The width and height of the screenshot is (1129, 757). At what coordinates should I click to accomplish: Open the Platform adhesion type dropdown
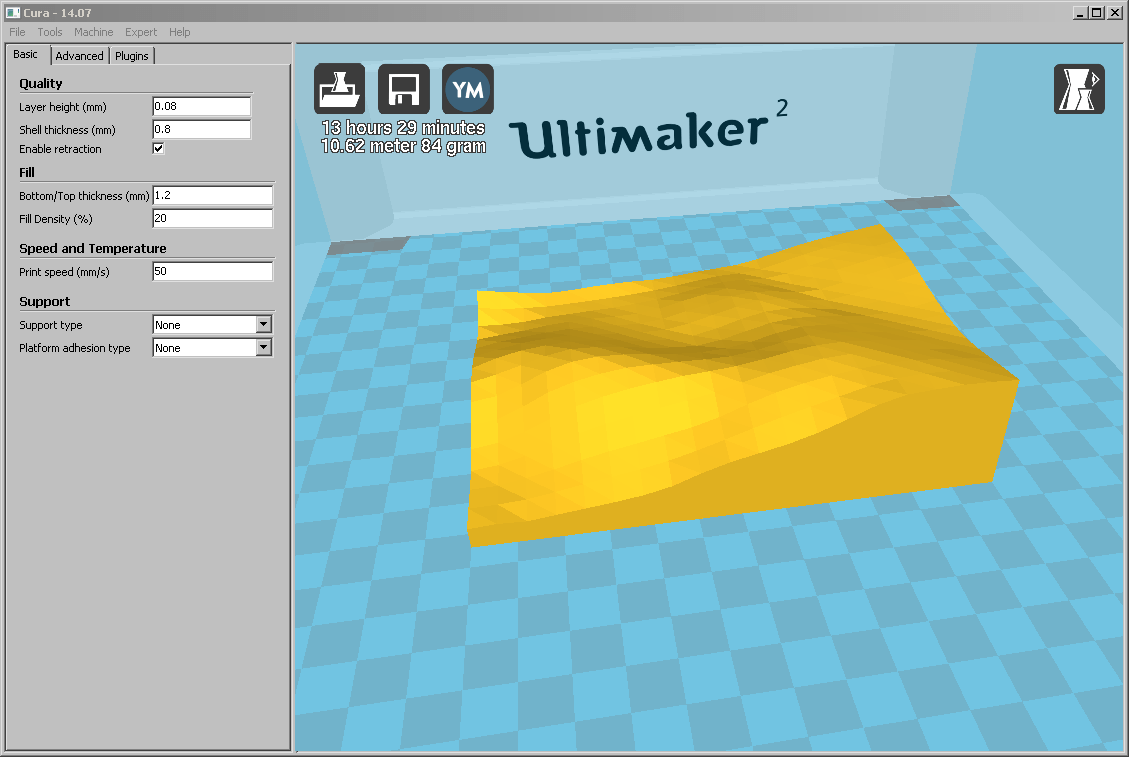click(x=212, y=348)
